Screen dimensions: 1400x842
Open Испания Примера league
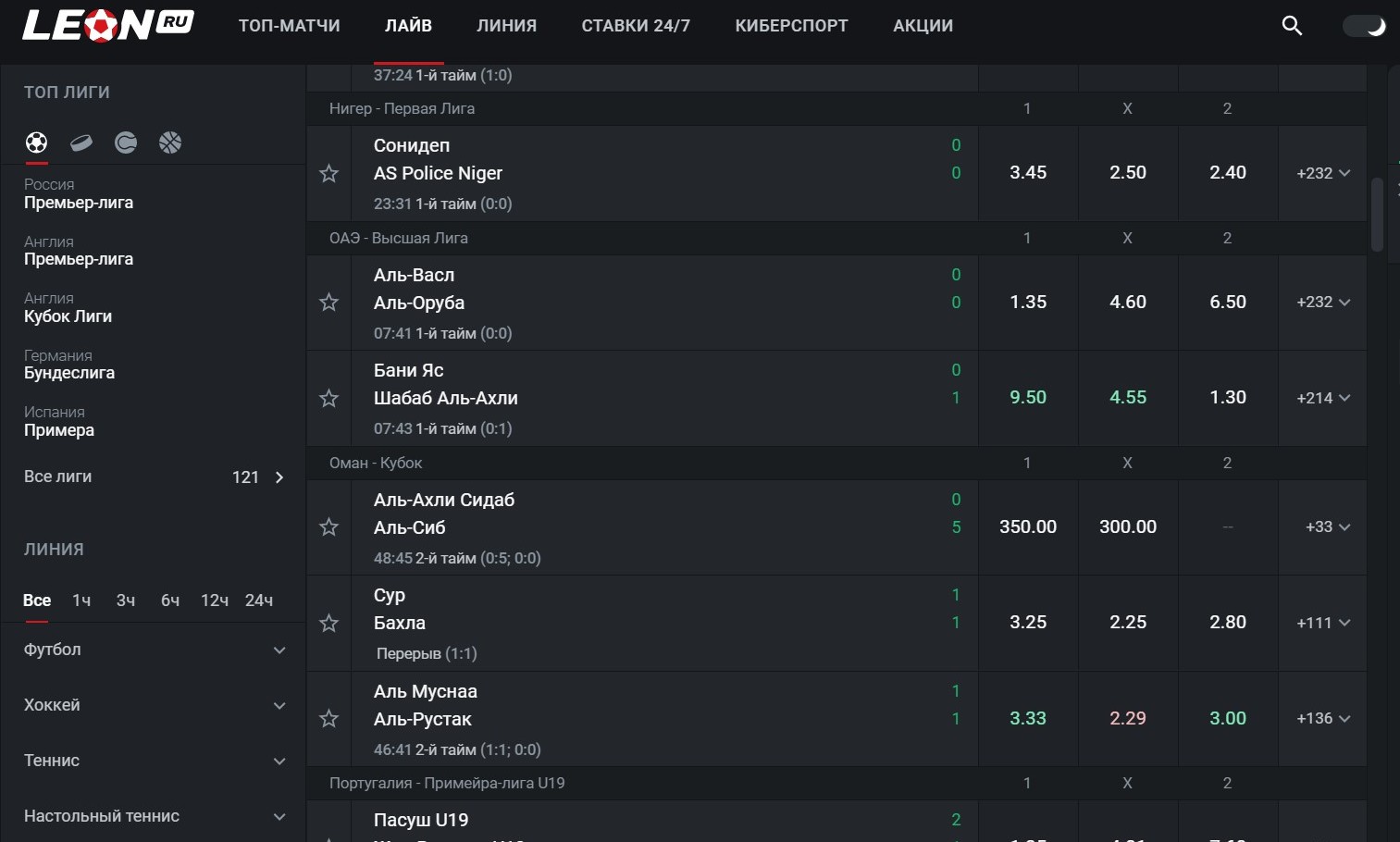click(59, 421)
